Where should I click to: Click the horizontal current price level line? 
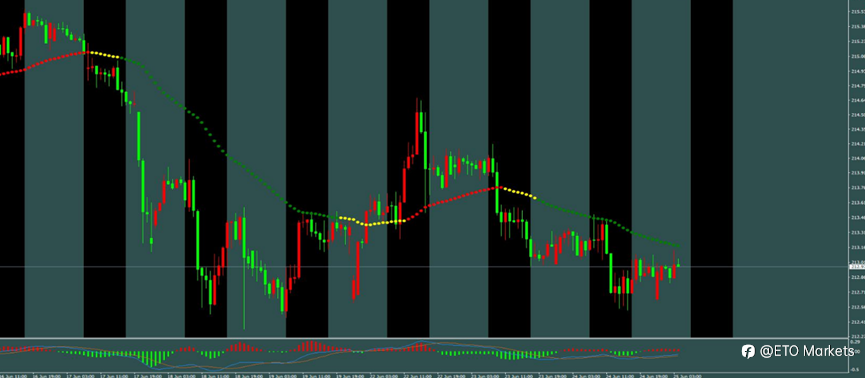tap(424, 267)
